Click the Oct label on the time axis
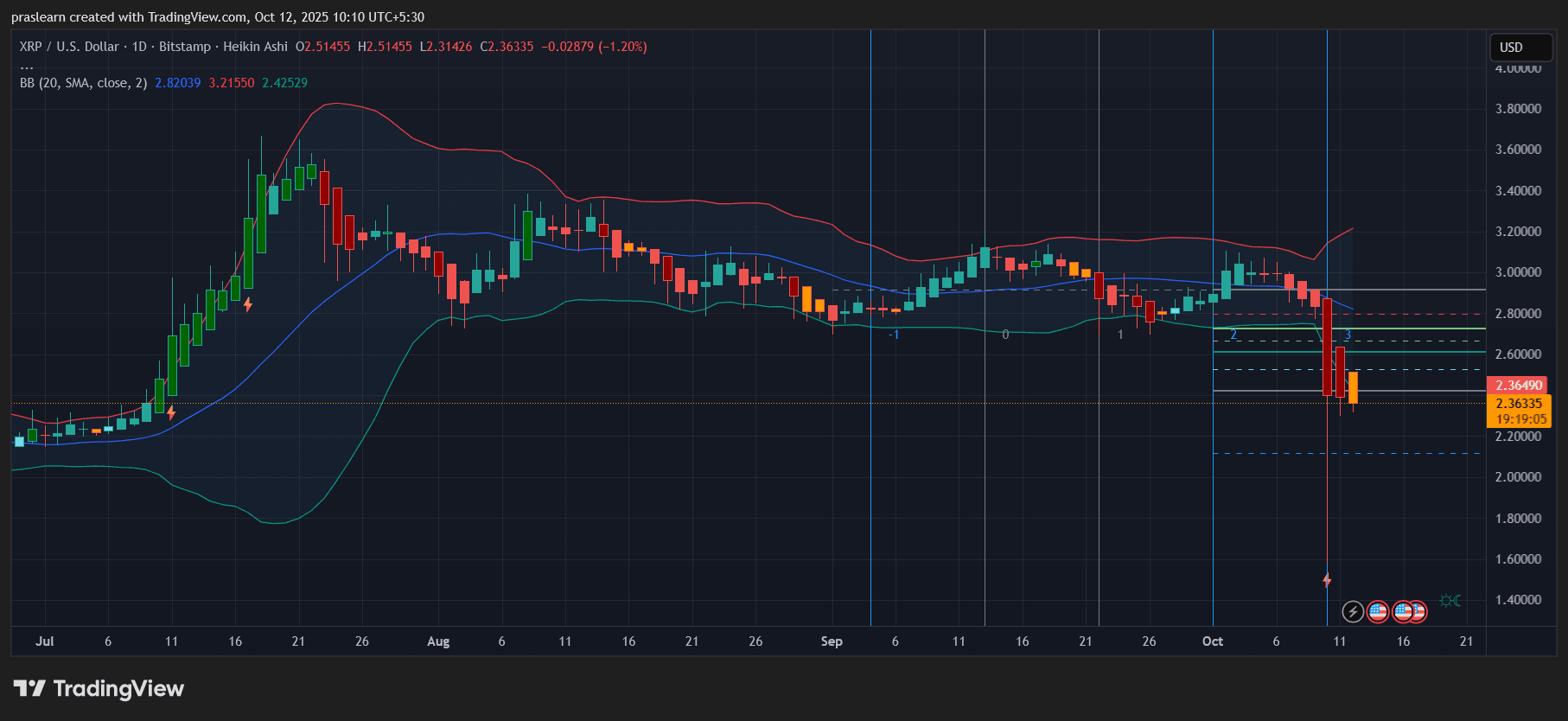The height and width of the screenshot is (721, 1568). point(1213,641)
